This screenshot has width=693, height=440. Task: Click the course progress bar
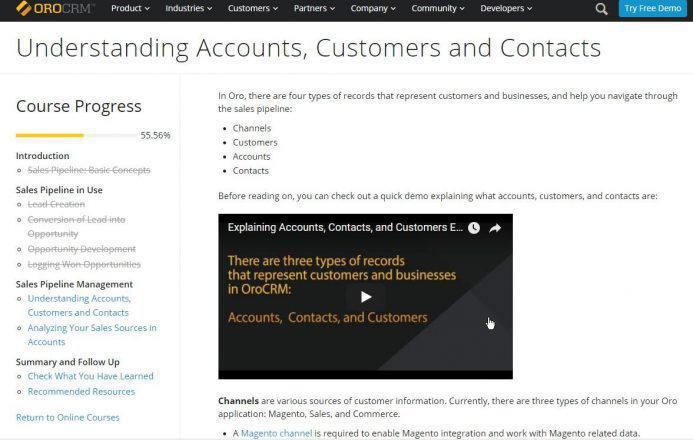coord(76,135)
